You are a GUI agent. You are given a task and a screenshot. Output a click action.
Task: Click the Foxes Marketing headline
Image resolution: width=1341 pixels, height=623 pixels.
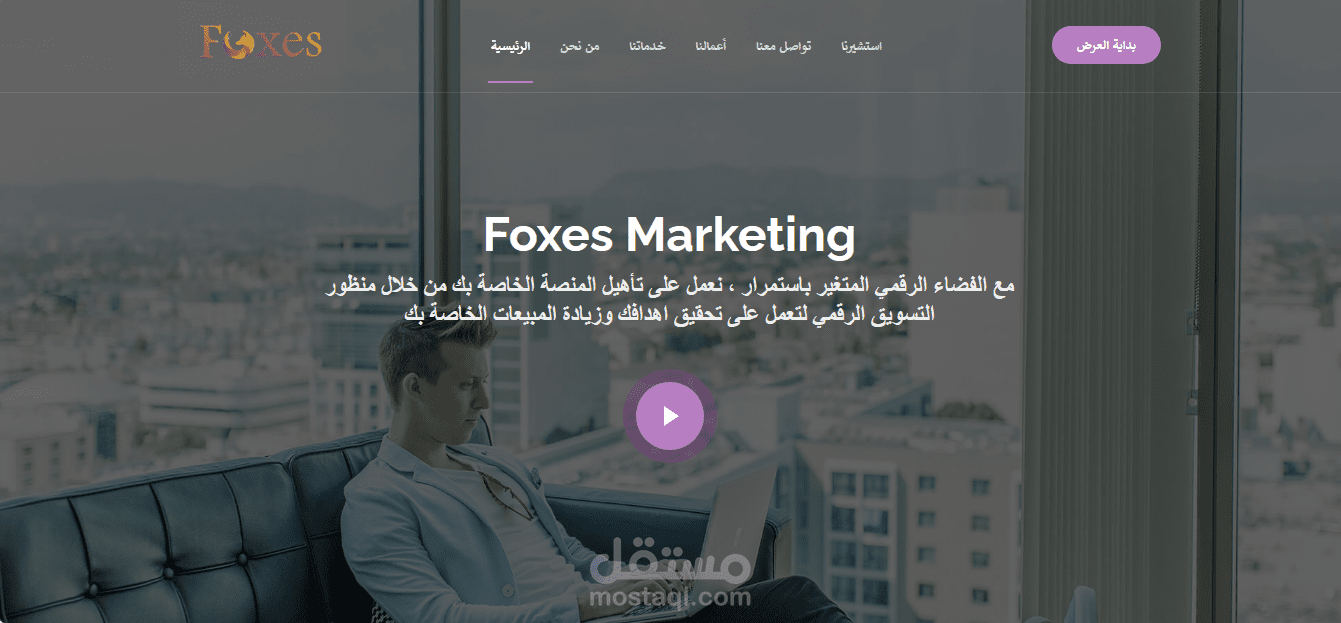(x=669, y=235)
